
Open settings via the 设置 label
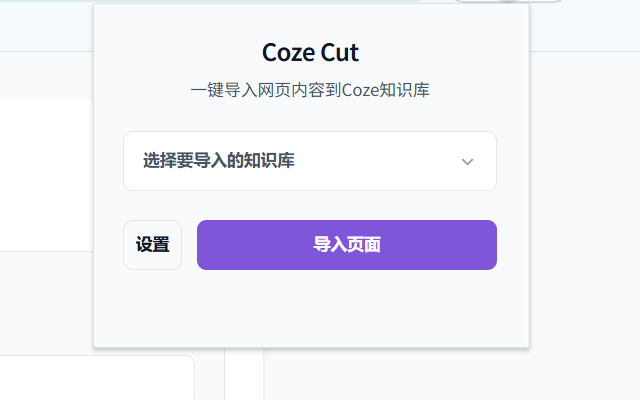152,245
